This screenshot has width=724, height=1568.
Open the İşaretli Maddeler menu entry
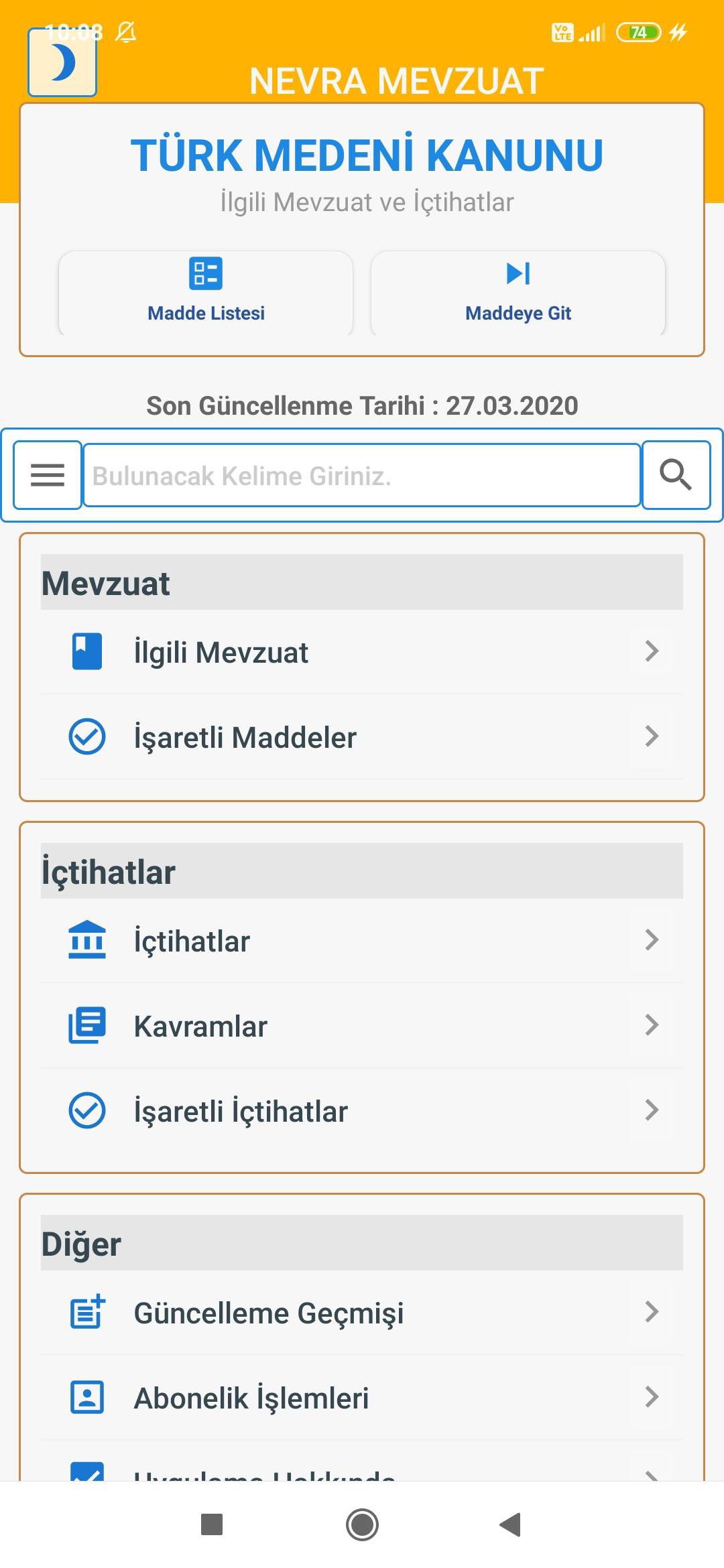[362, 737]
